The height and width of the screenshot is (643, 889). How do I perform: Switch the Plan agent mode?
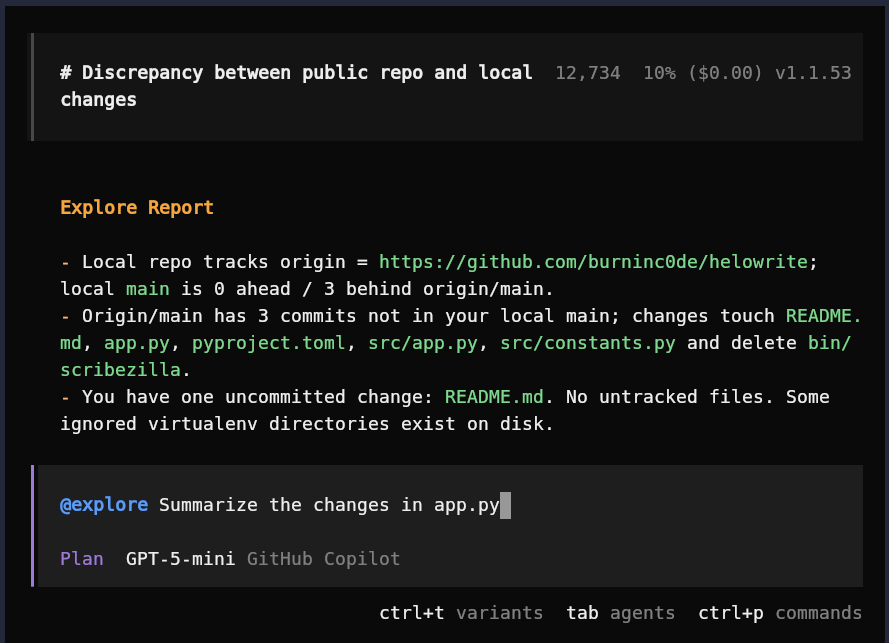81,559
